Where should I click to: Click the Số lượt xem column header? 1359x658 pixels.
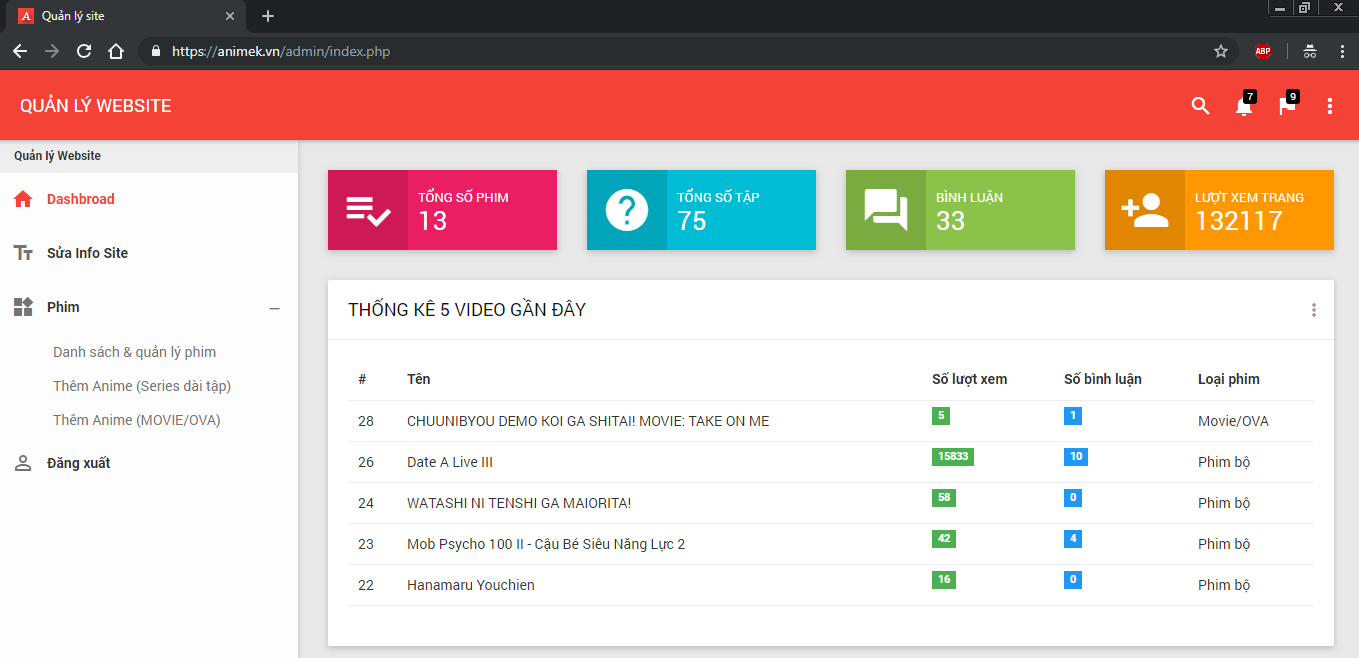coord(970,379)
